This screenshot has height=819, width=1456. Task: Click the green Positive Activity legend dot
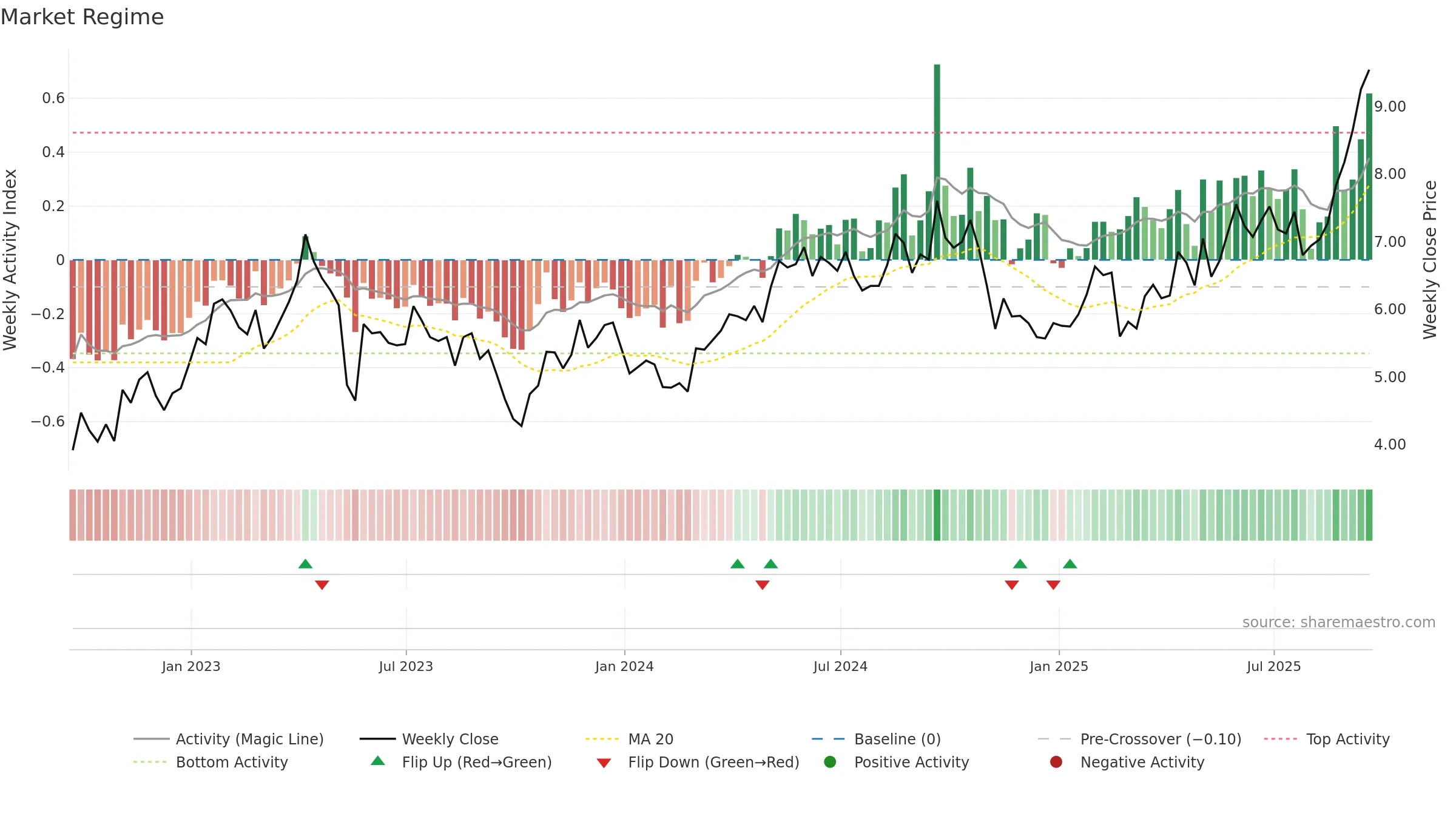click(x=831, y=762)
